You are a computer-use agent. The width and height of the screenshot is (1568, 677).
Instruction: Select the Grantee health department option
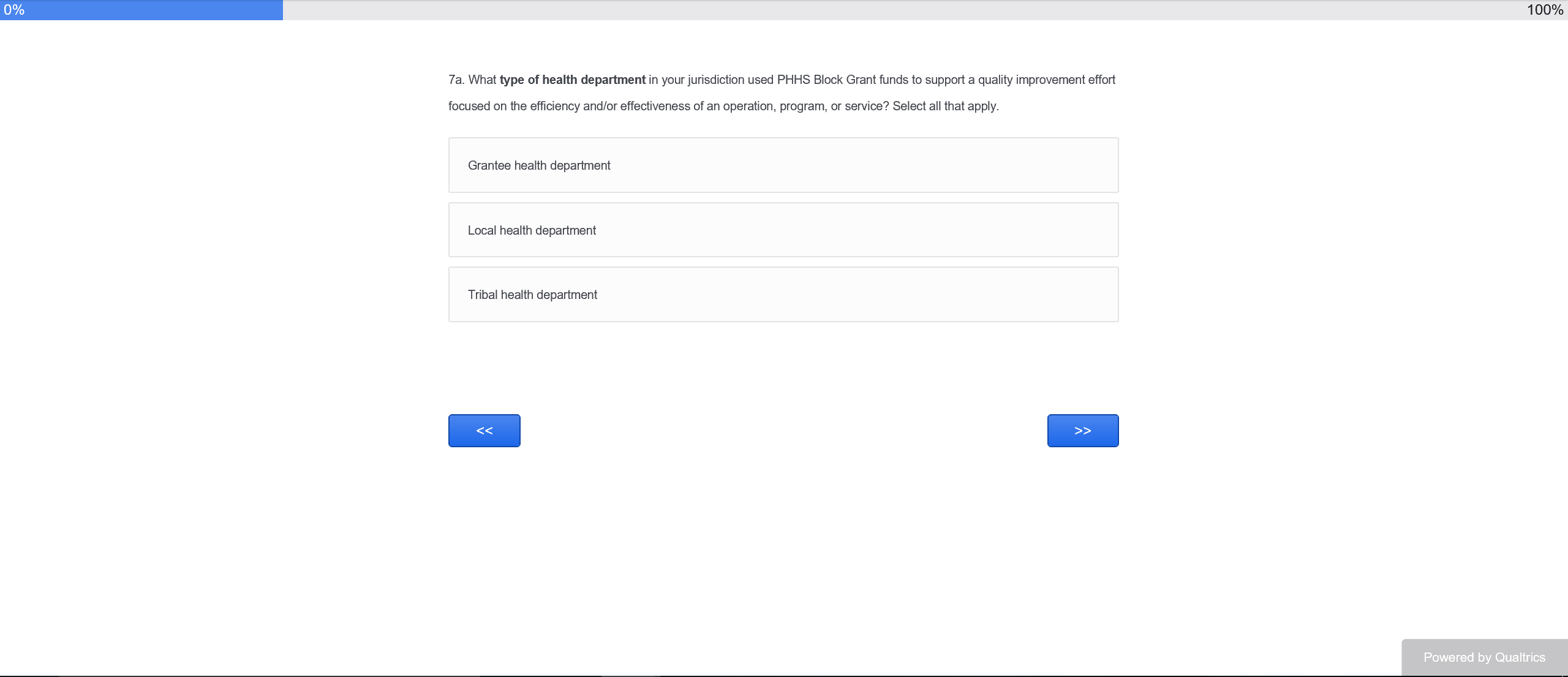783,165
